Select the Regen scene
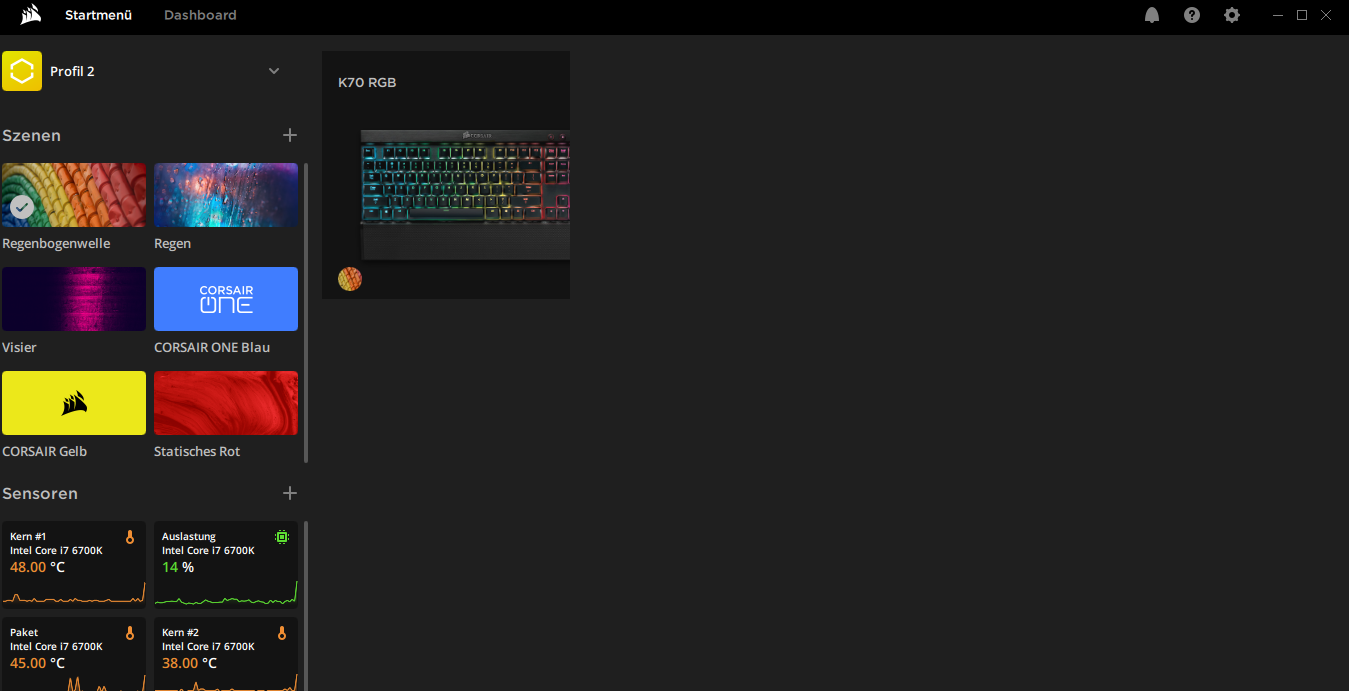1349x691 pixels. click(x=226, y=195)
